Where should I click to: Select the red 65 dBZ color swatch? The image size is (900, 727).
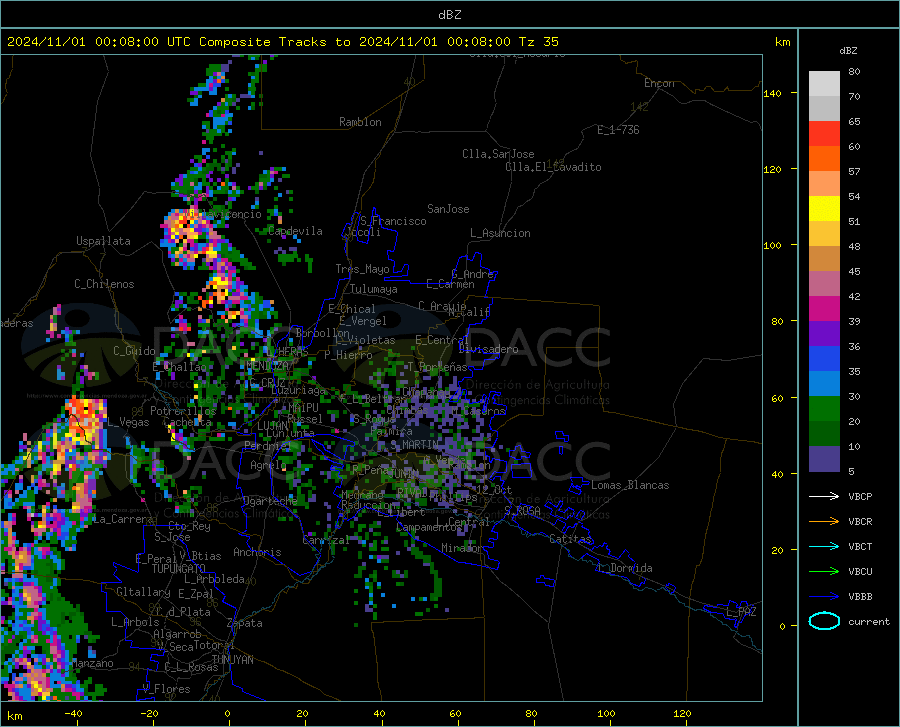[824, 134]
